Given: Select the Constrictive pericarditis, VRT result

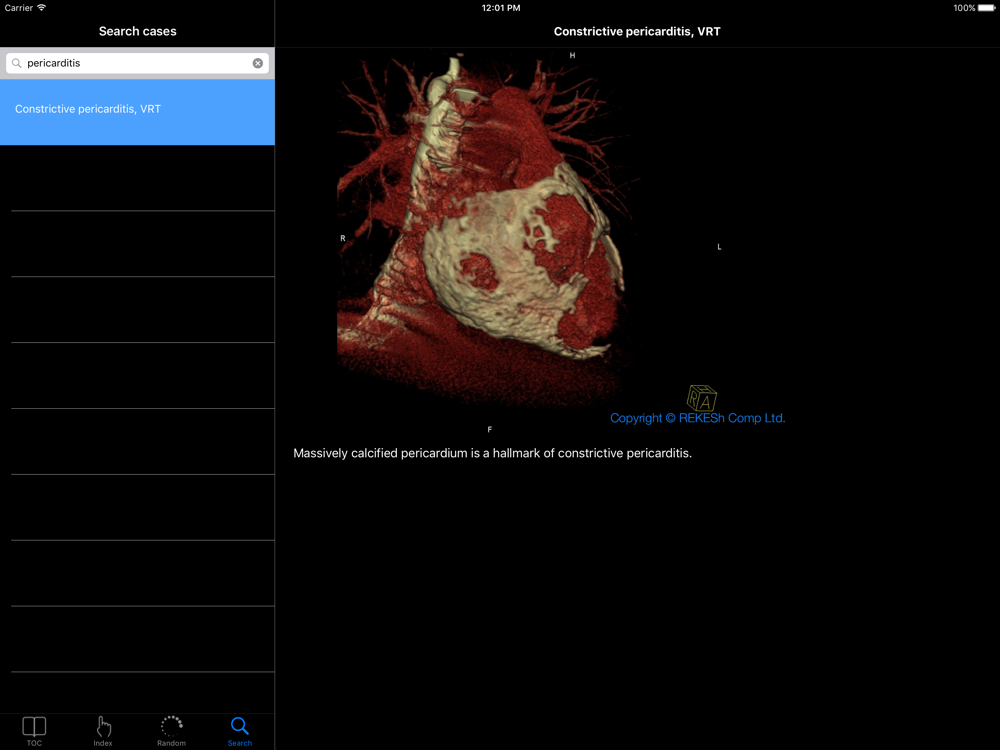Looking at the screenshot, I should (x=137, y=112).
